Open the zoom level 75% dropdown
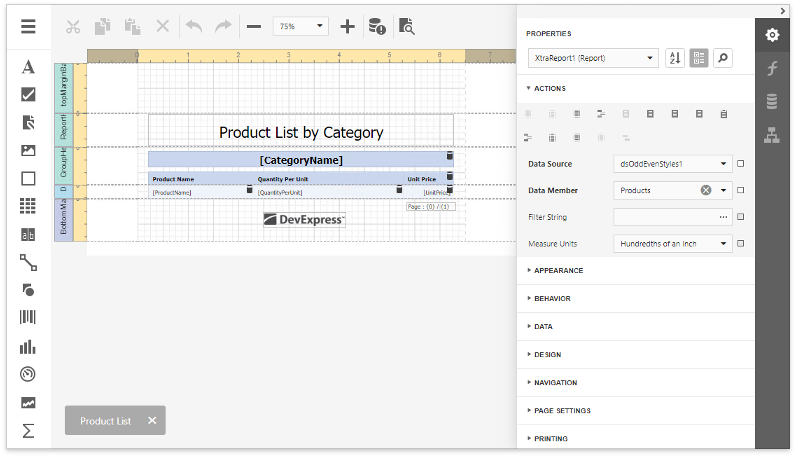The height and width of the screenshot is (457, 796). pos(301,26)
